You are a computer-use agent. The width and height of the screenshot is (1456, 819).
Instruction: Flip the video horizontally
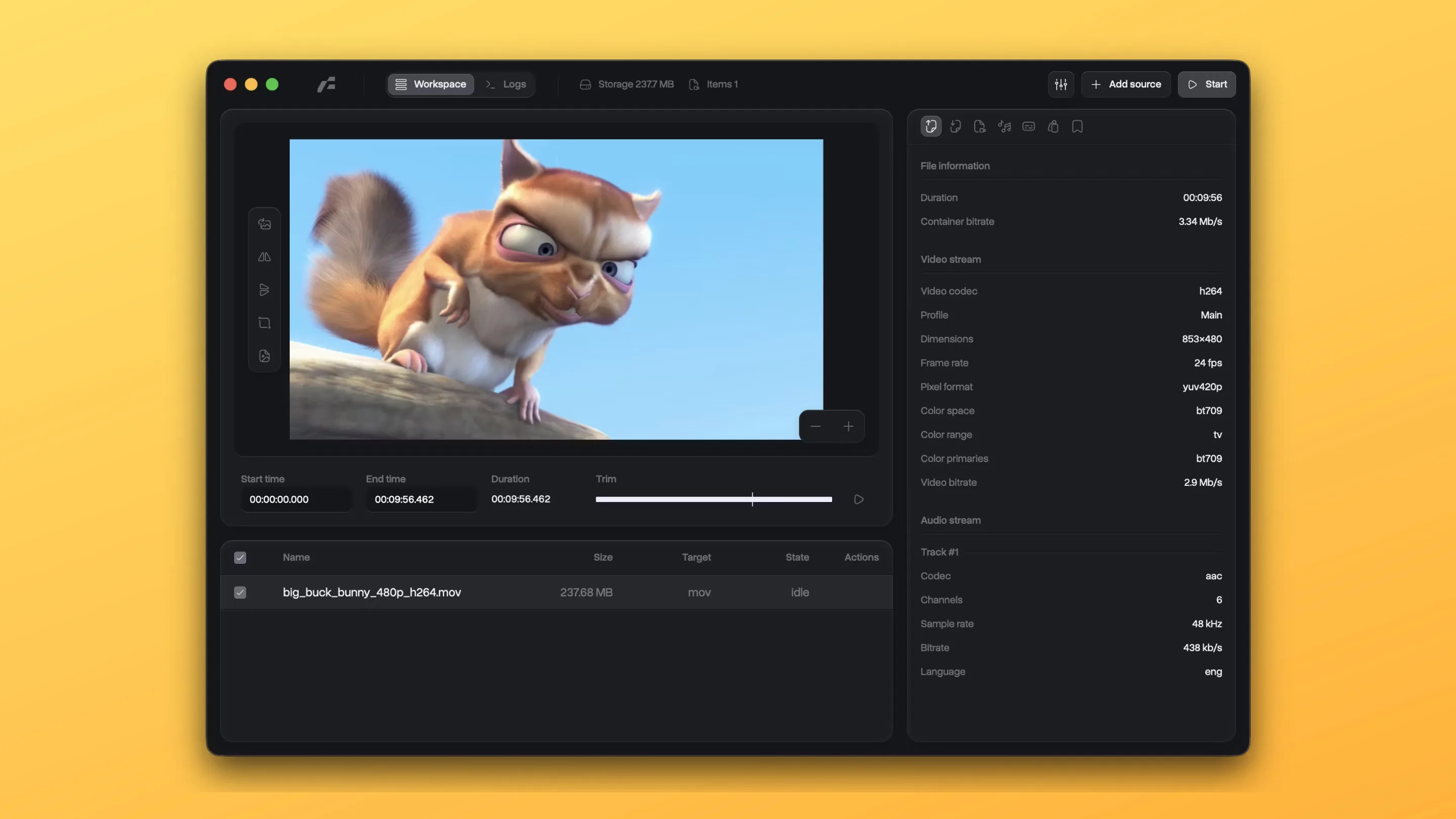click(264, 257)
